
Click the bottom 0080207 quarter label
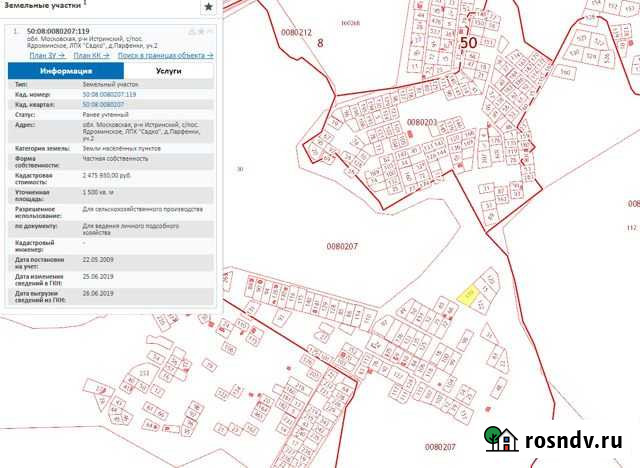pos(439,446)
